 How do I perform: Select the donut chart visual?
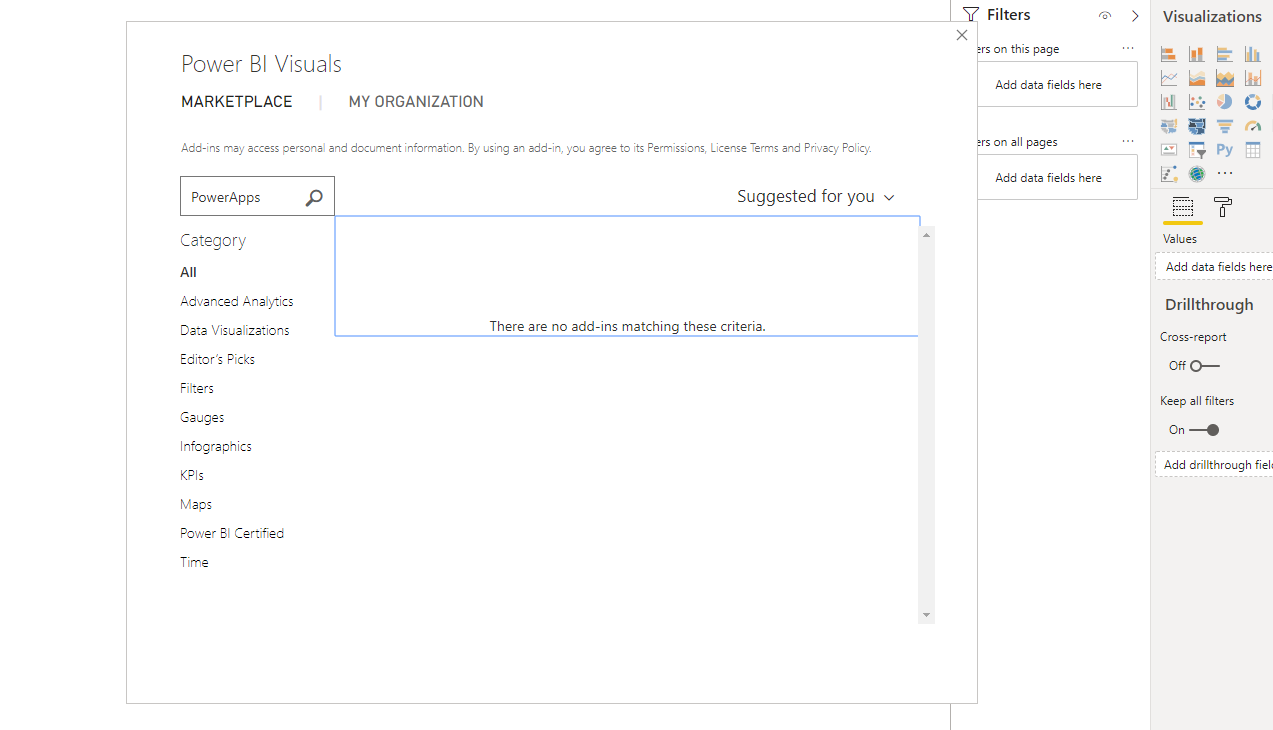pyautogui.click(x=1253, y=102)
